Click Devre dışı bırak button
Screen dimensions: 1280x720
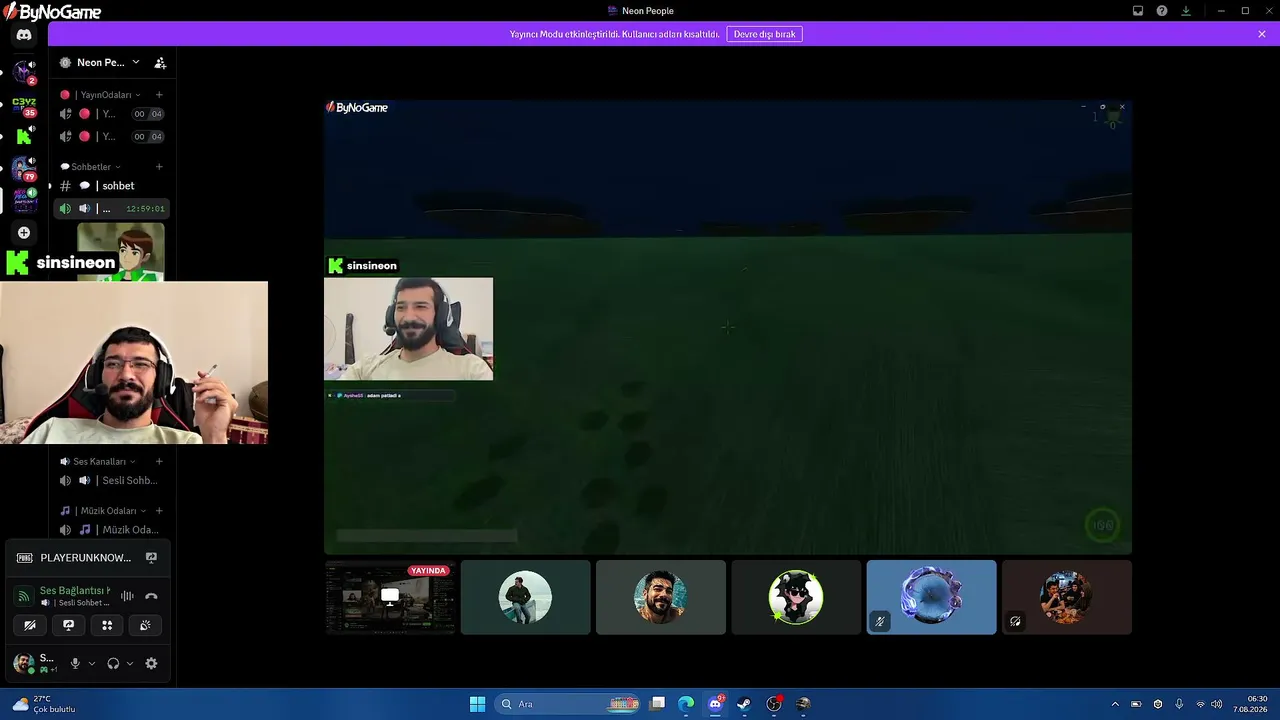pyautogui.click(x=764, y=34)
